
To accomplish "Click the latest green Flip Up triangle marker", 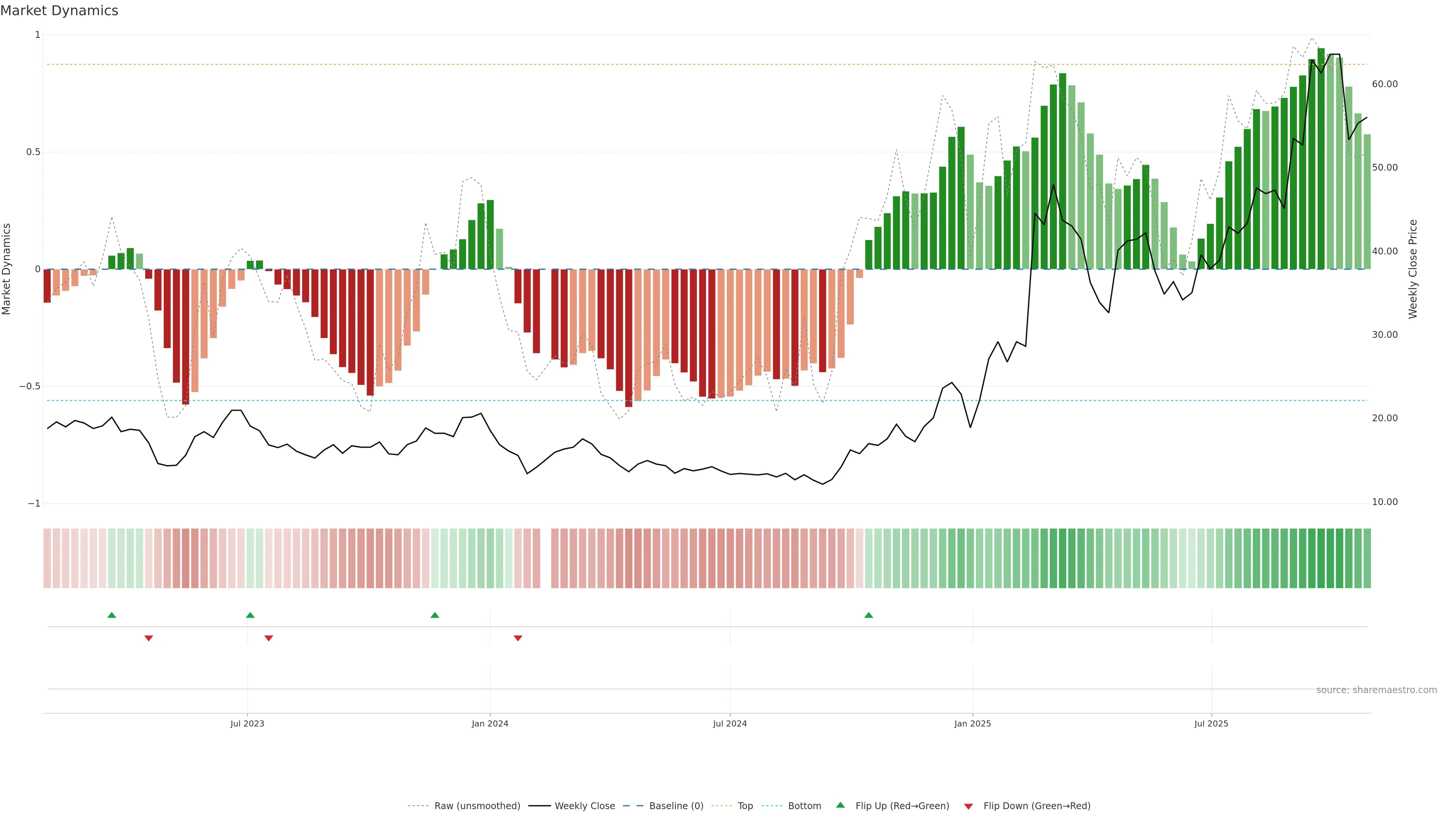I will [x=869, y=615].
